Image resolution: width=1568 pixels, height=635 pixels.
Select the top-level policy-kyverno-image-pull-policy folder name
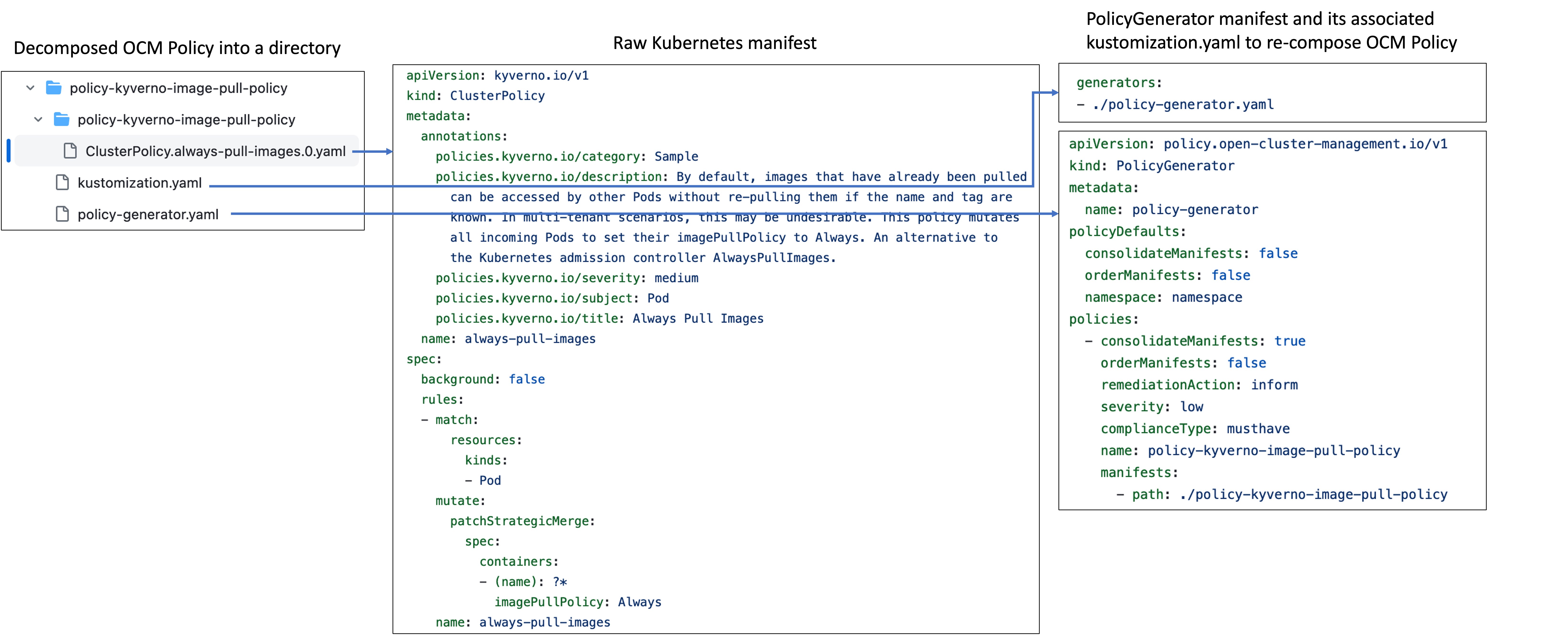click(x=178, y=88)
